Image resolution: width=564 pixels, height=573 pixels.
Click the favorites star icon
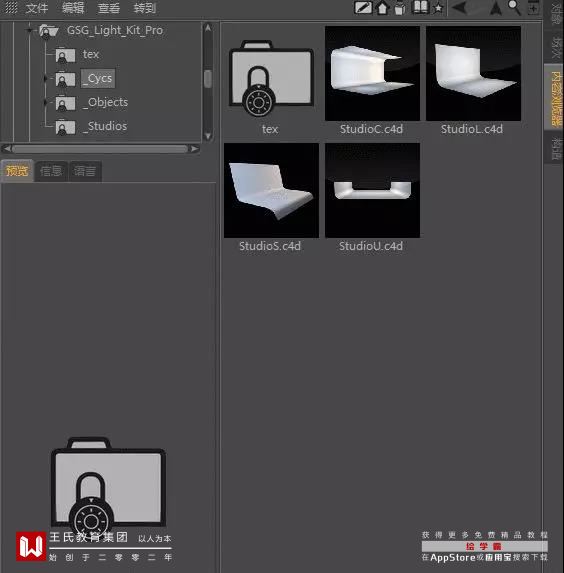(438, 8)
